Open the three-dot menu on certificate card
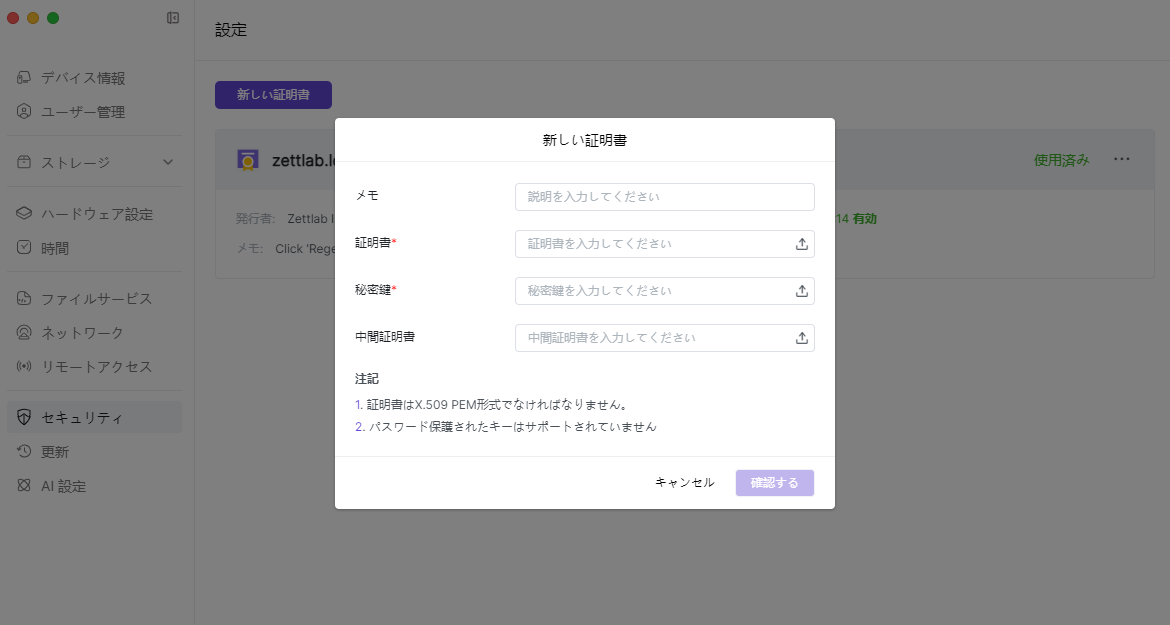This screenshot has width=1170, height=625. coord(1122,159)
